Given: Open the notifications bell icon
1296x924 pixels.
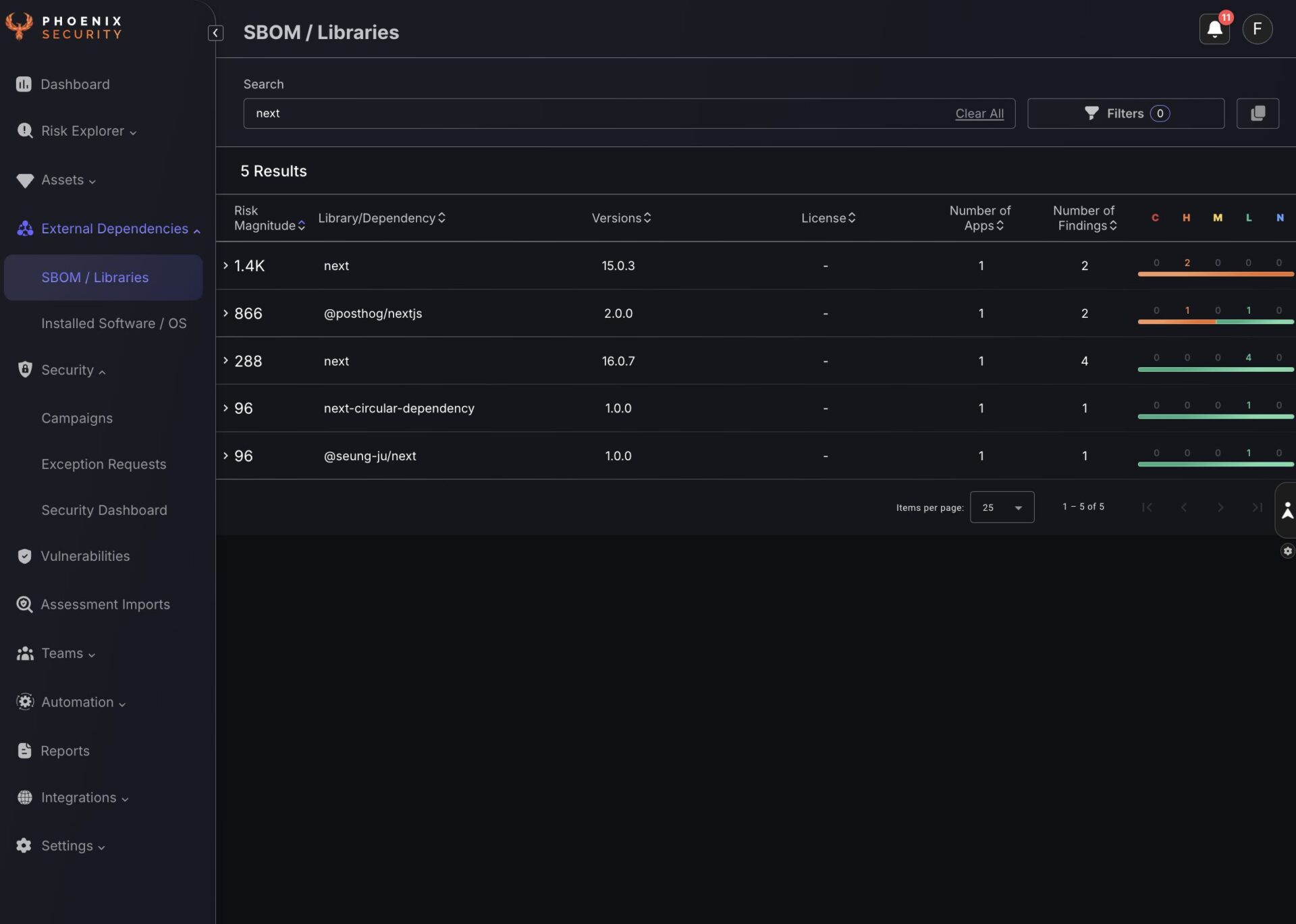Looking at the screenshot, I should pos(1214,29).
